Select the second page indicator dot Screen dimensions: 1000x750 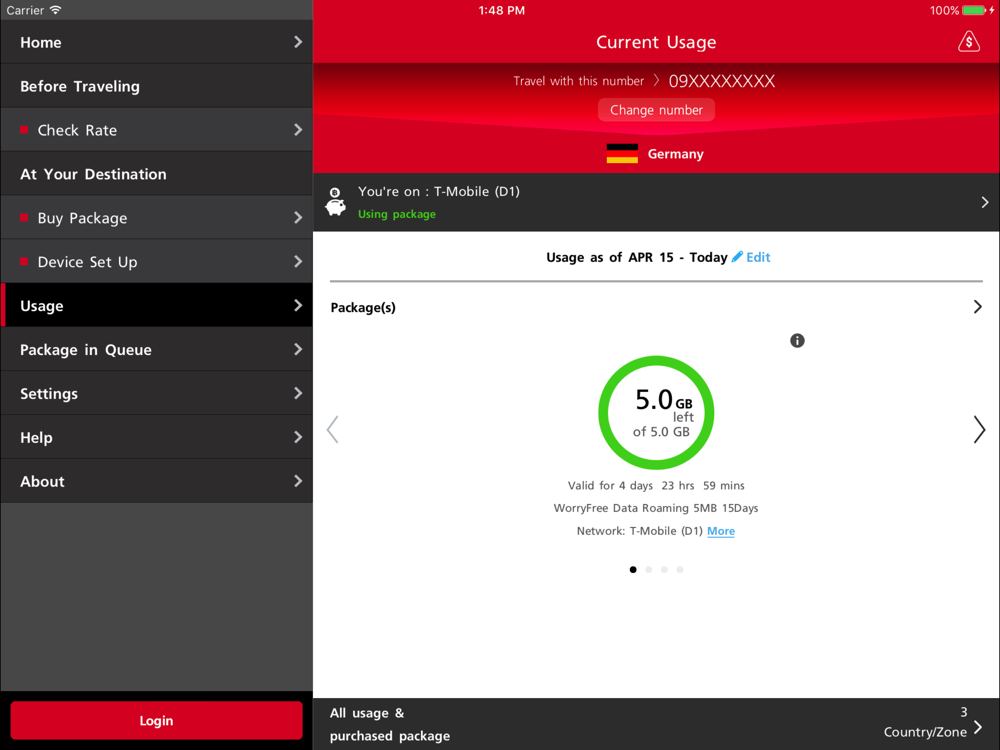point(649,570)
